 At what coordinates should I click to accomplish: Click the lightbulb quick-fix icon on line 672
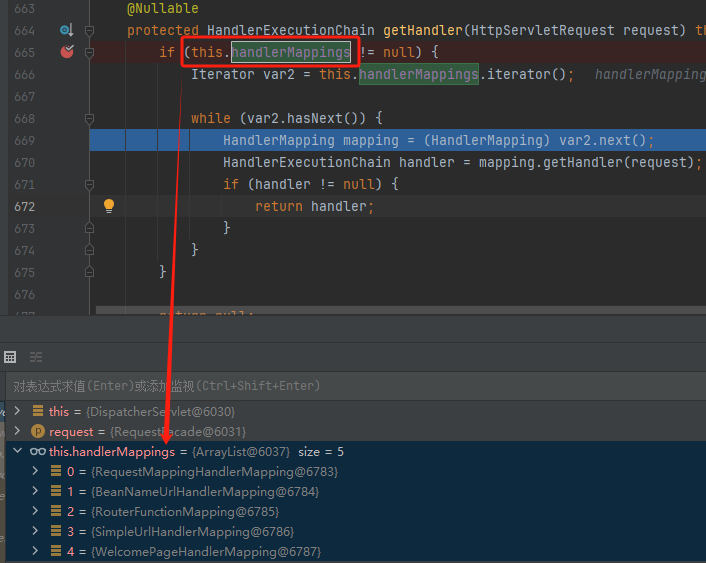[109, 206]
